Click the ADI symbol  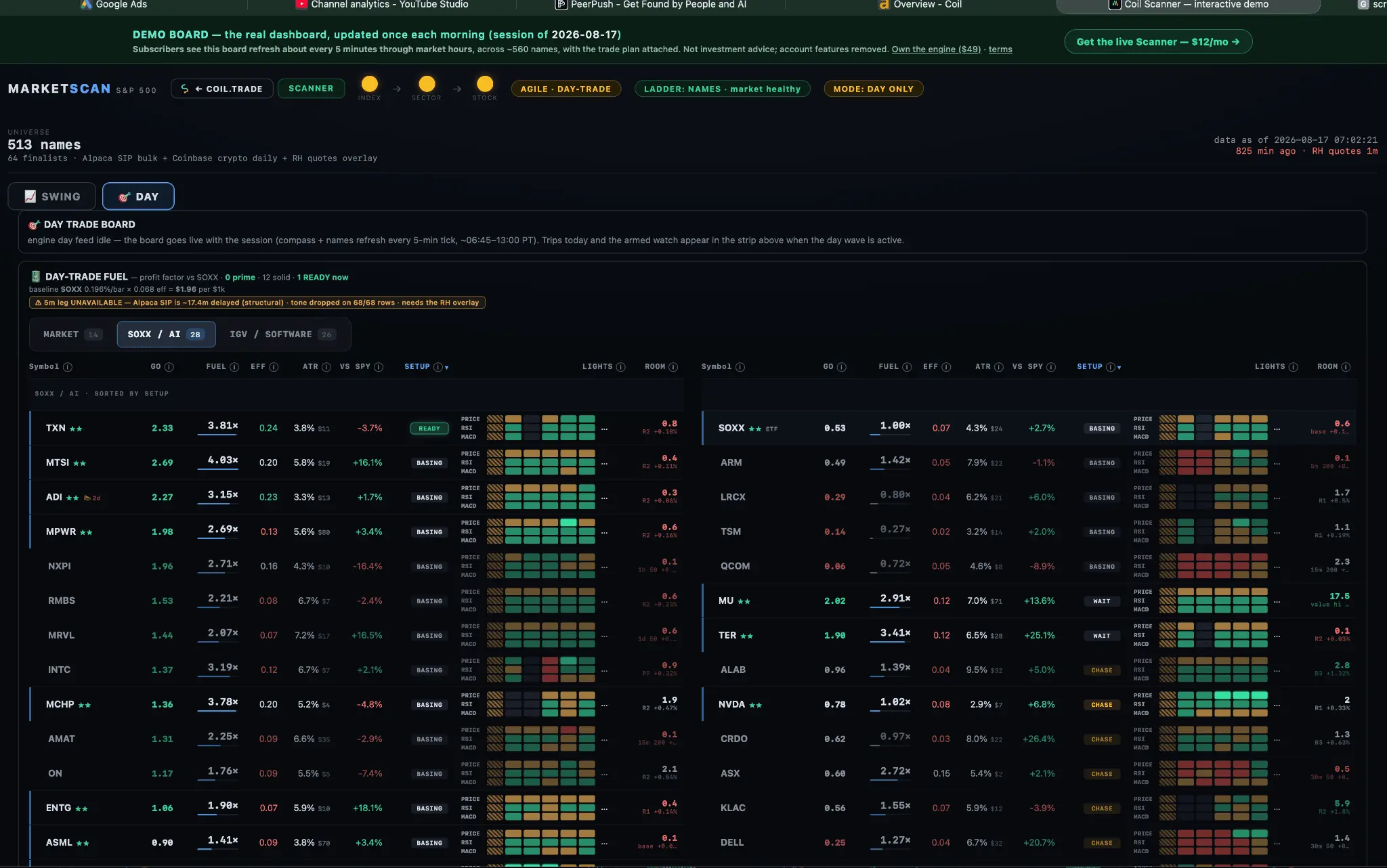click(x=54, y=498)
